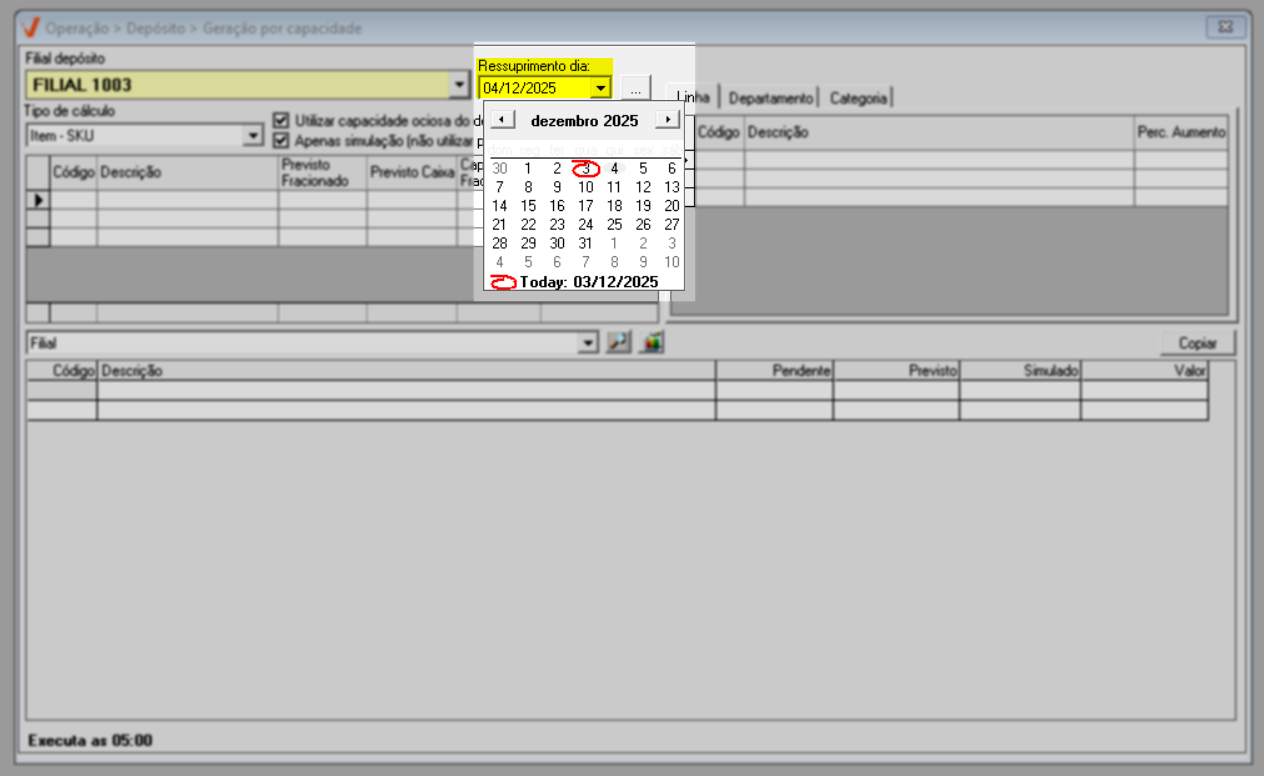This screenshot has height=776, width=1264.
Task: Open the Ressuprimento dia date dropdown arrow
Action: (600, 88)
